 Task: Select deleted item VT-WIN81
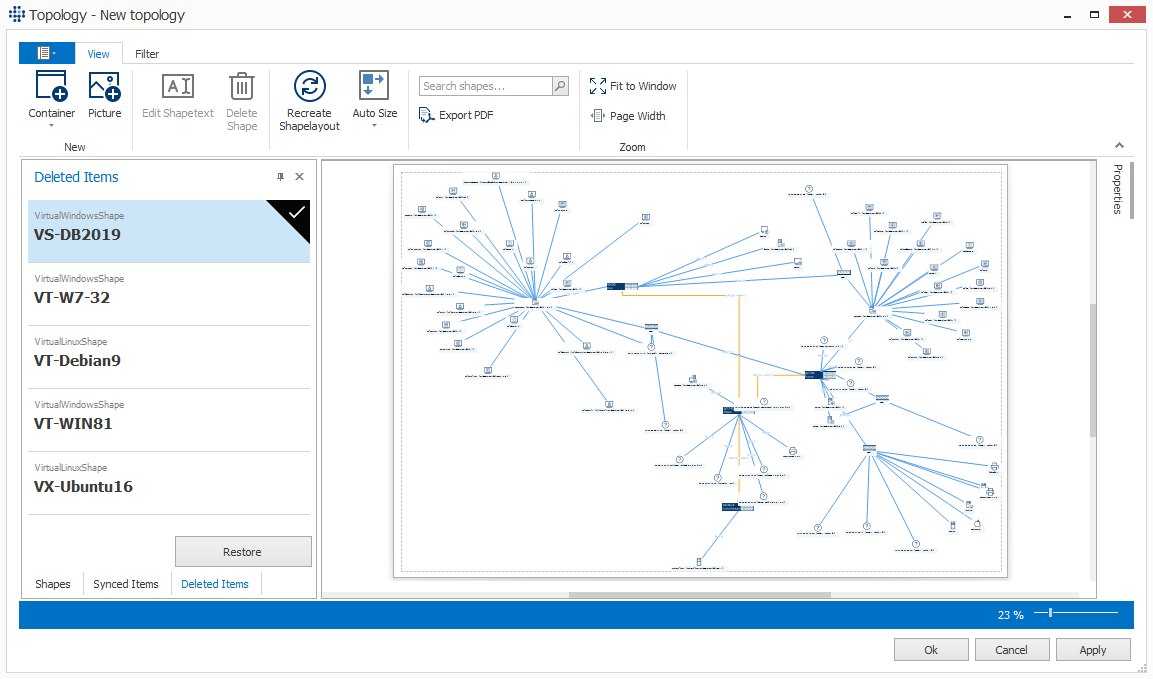click(x=169, y=420)
